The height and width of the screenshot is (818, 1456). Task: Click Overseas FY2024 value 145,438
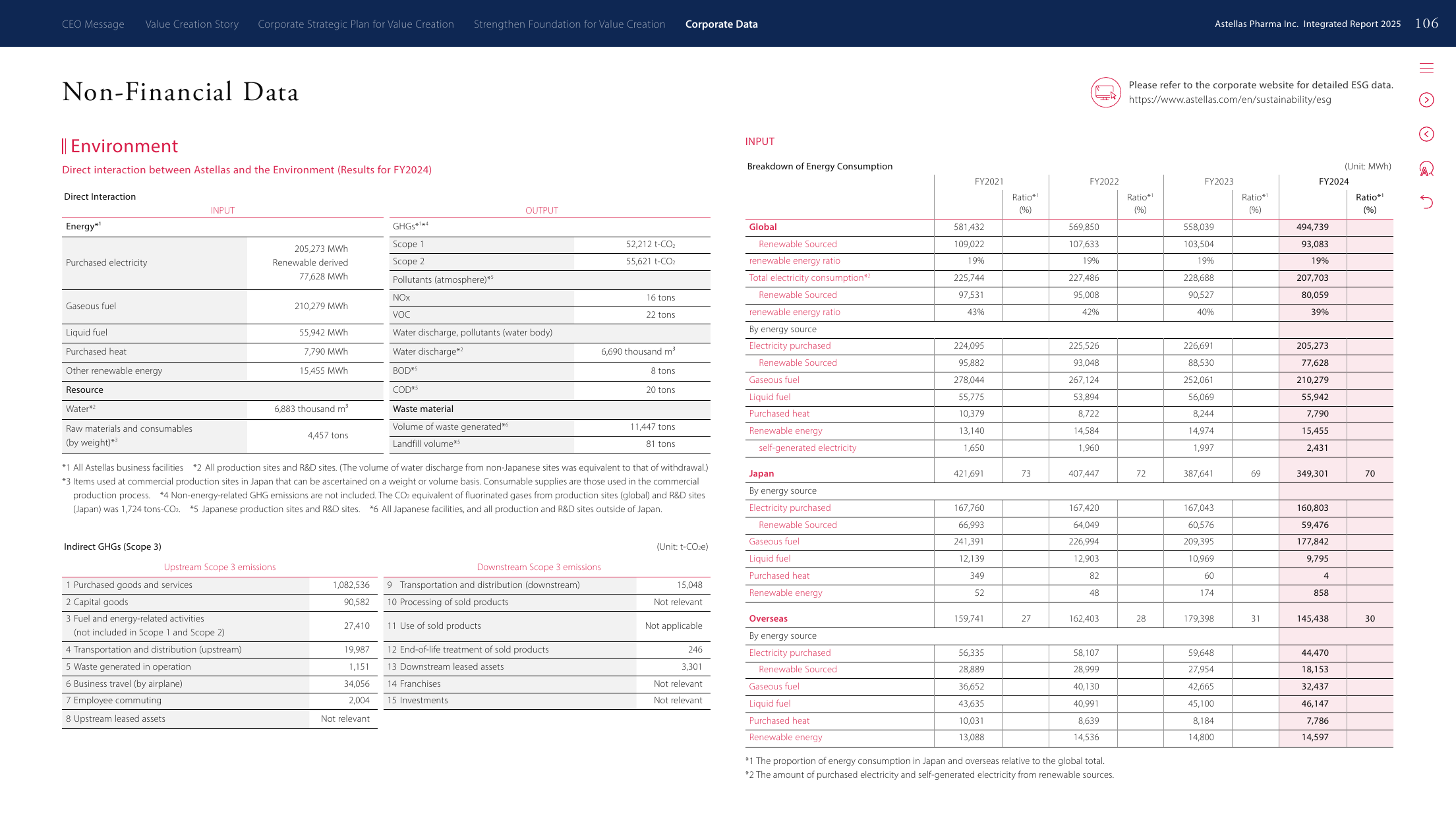pyautogui.click(x=1312, y=618)
